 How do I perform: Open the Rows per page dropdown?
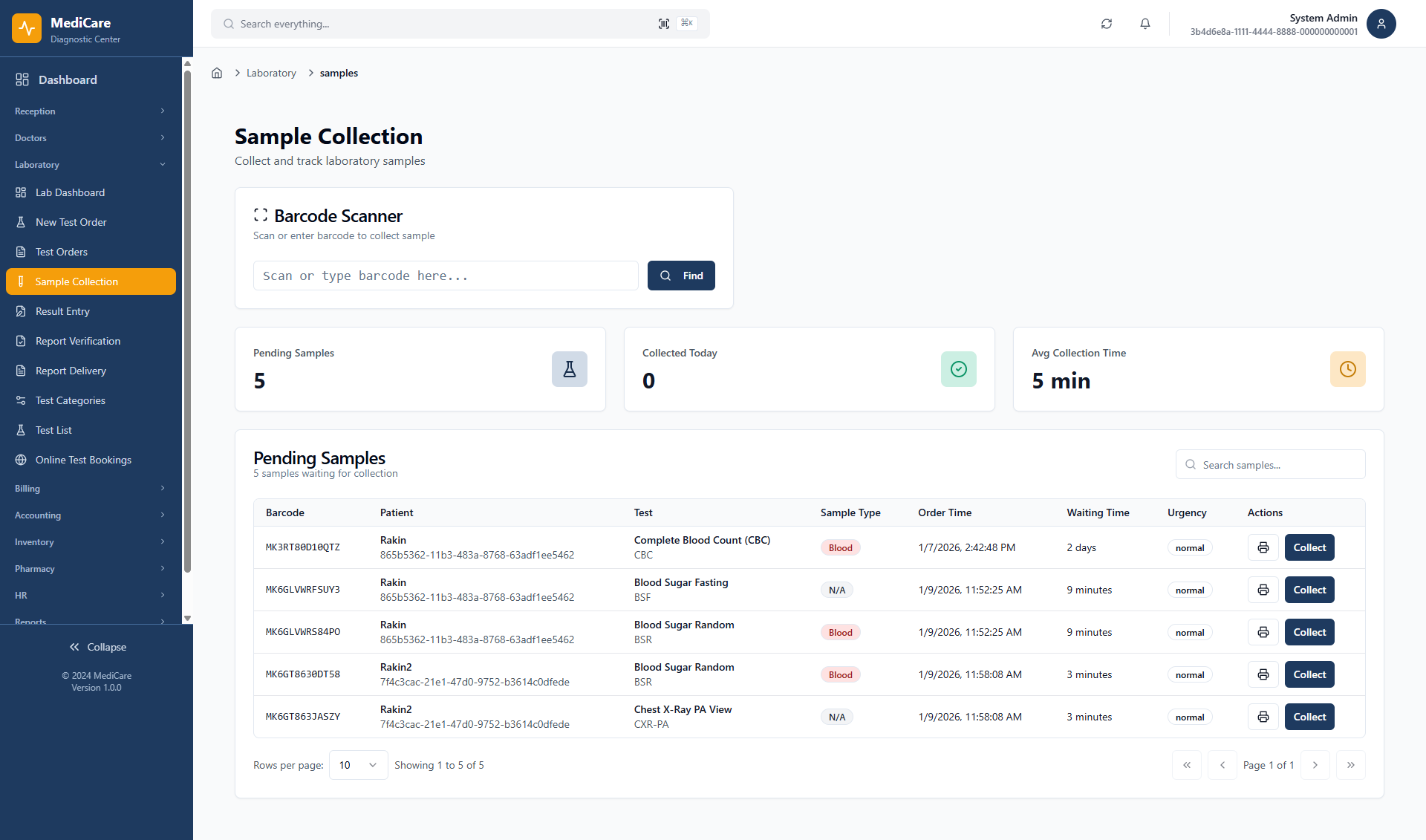pos(358,764)
